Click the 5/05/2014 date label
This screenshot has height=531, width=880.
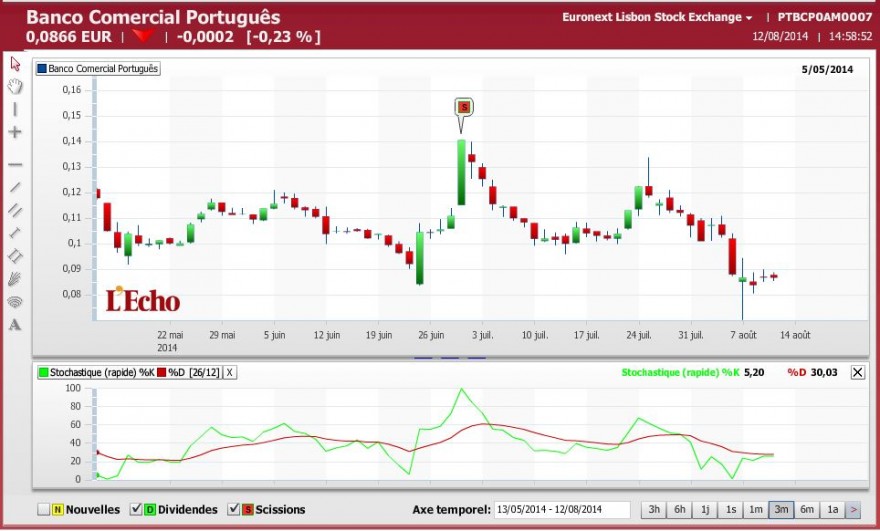coord(827,70)
